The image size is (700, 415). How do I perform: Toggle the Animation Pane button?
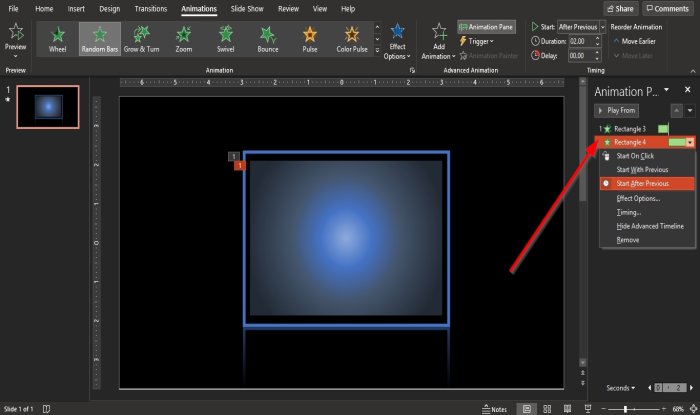(486, 27)
